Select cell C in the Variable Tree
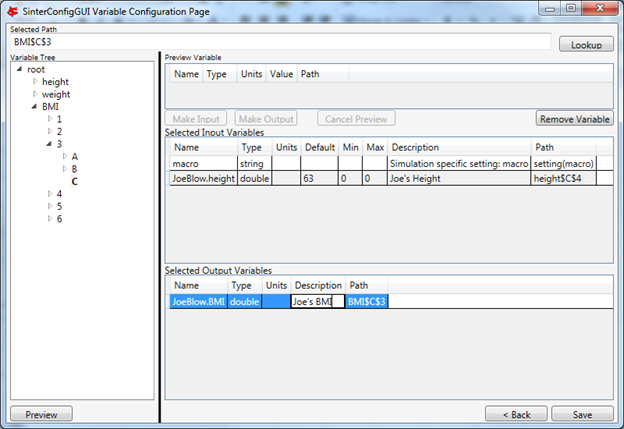The width and height of the screenshot is (624, 429). click(x=75, y=181)
